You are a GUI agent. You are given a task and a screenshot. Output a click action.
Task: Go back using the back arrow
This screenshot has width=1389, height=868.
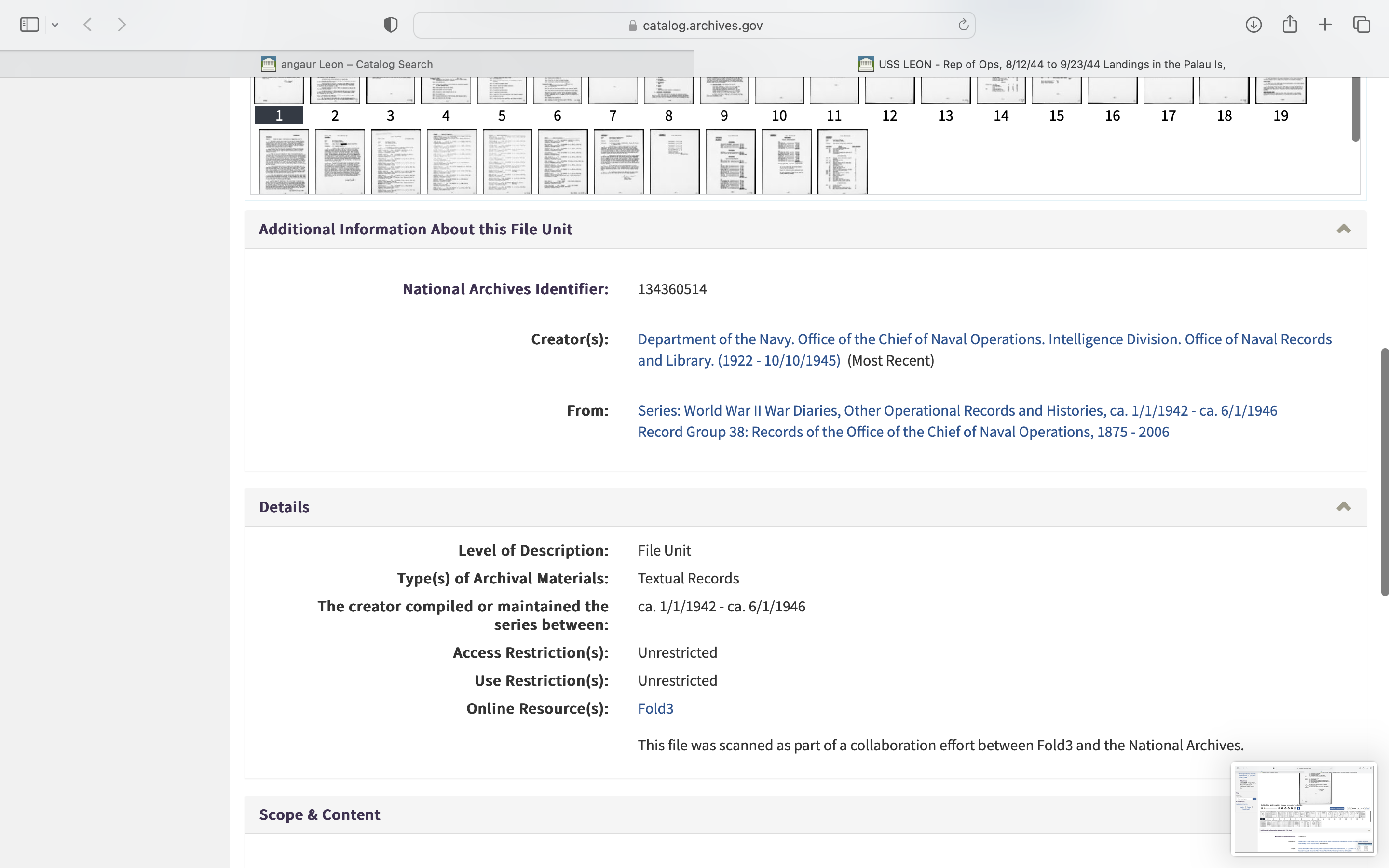(x=88, y=25)
